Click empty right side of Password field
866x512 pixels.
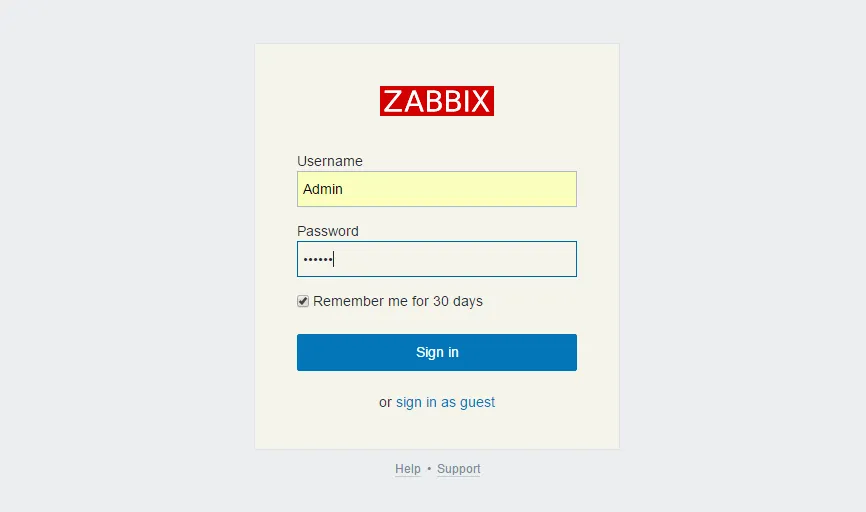tap(520, 259)
